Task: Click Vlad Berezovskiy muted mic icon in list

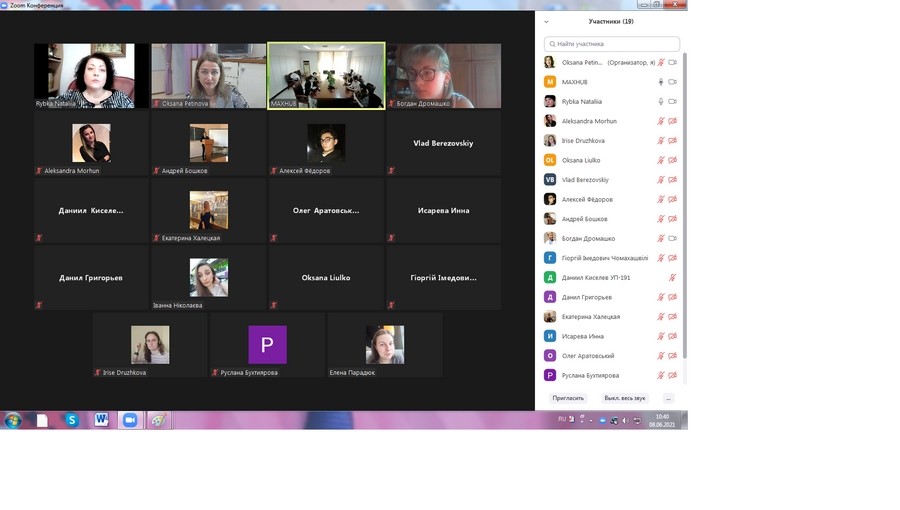Action: [661, 180]
